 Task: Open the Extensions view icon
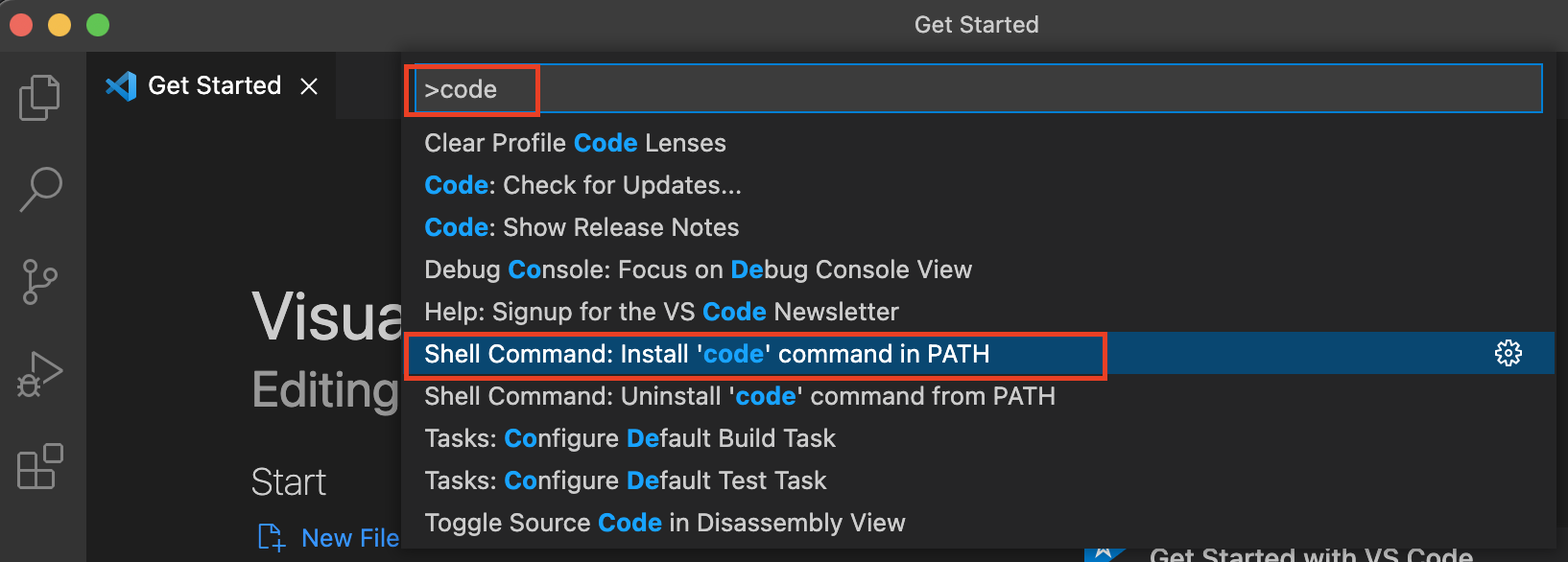tap(39, 466)
